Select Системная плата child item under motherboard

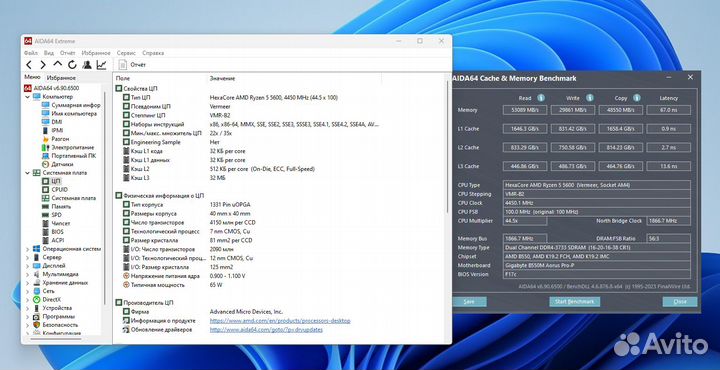69,198
